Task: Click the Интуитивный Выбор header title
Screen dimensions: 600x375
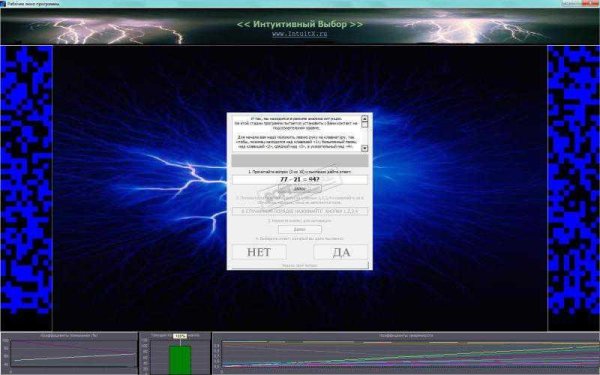Action: 300,24
